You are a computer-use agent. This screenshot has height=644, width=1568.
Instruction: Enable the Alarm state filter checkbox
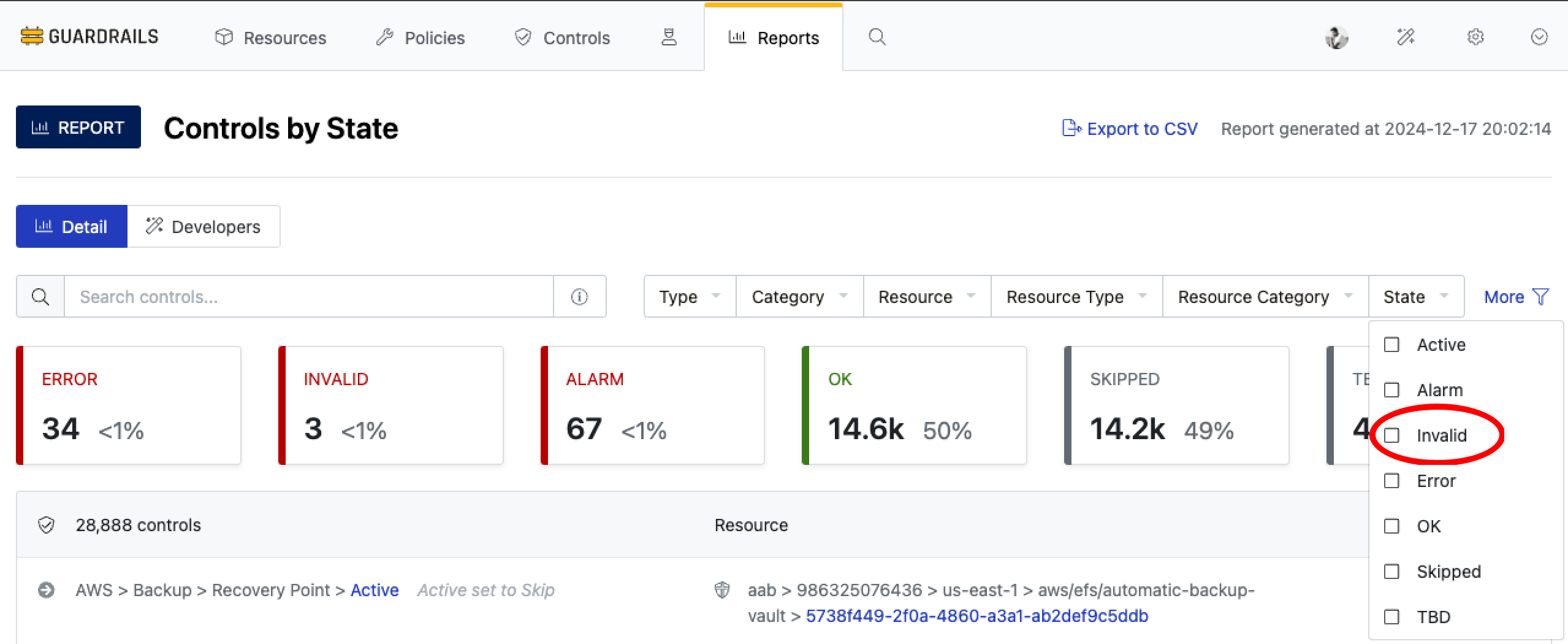tap(1392, 390)
